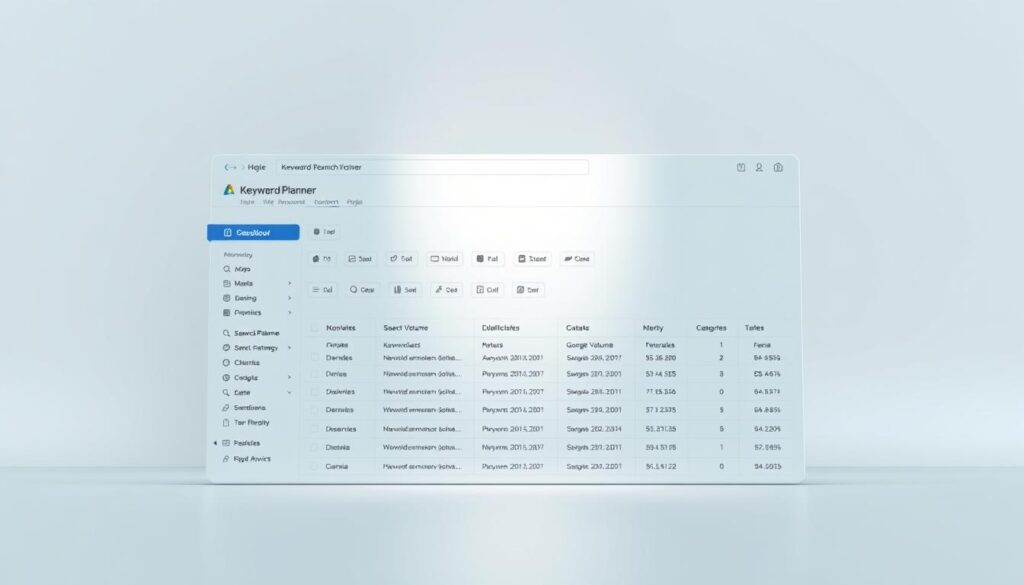Sort by the 'Tafes' column header
This screenshot has width=1024, height=585.
tap(754, 328)
